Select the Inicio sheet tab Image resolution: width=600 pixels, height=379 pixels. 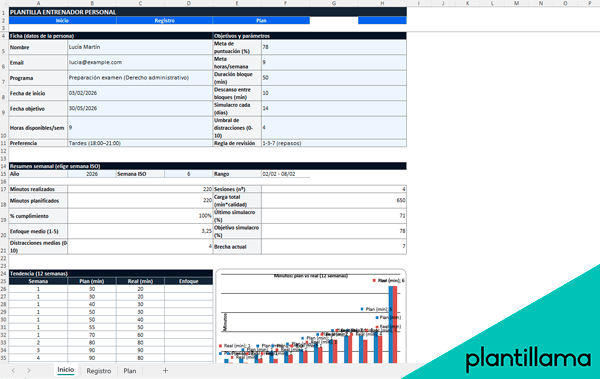pyautogui.click(x=65, y=370)
